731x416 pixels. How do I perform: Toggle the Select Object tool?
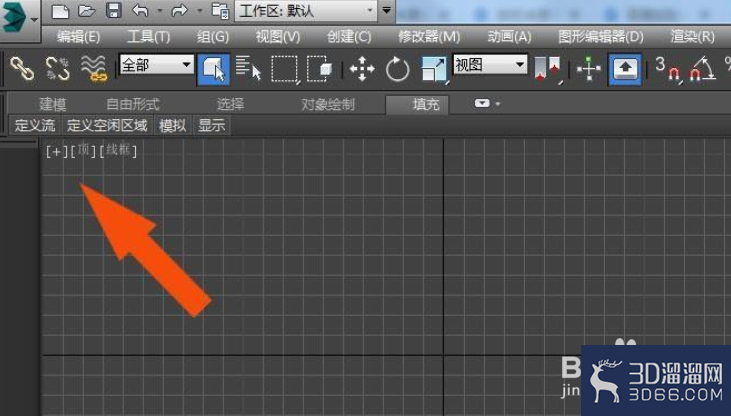pos(214,69)
